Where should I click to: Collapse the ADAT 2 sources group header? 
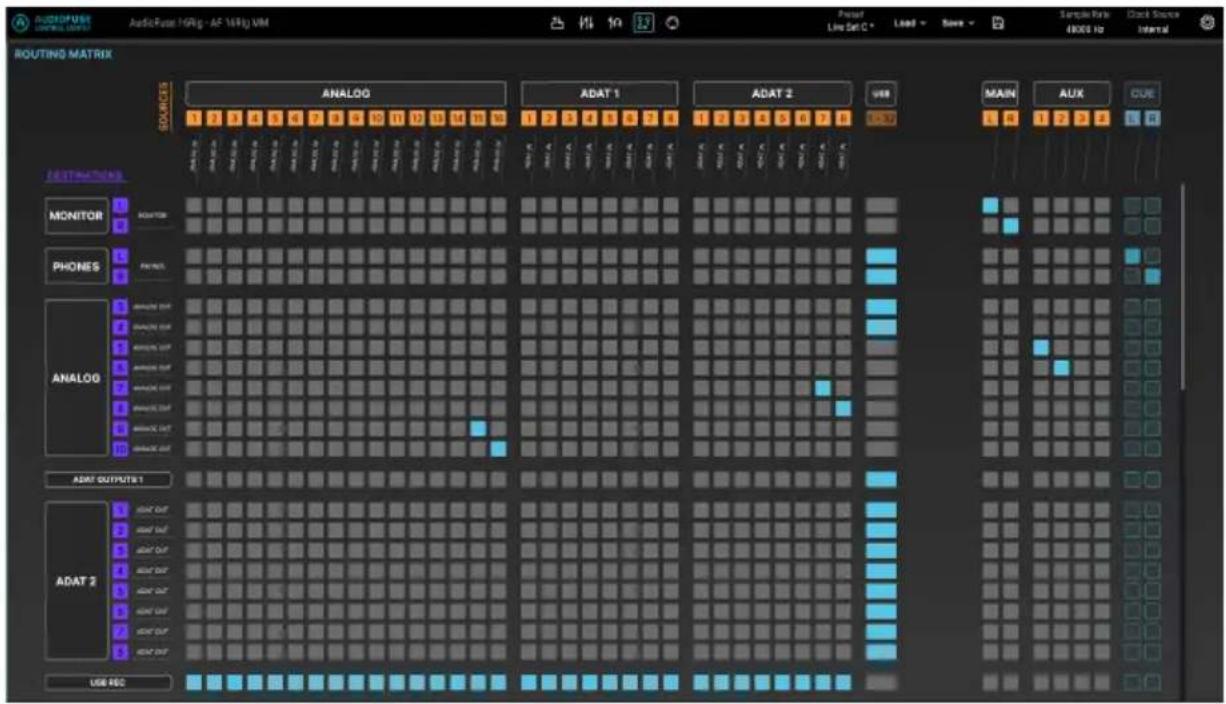click(x=772, y=93)
